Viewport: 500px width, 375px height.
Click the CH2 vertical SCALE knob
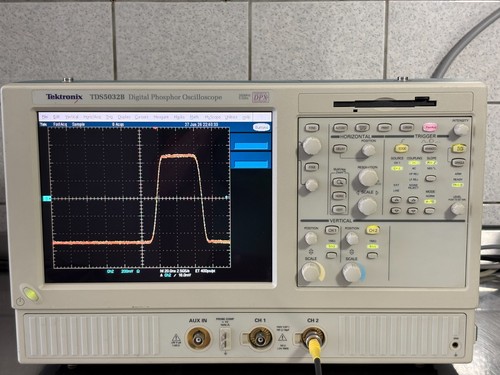point(352,272)
